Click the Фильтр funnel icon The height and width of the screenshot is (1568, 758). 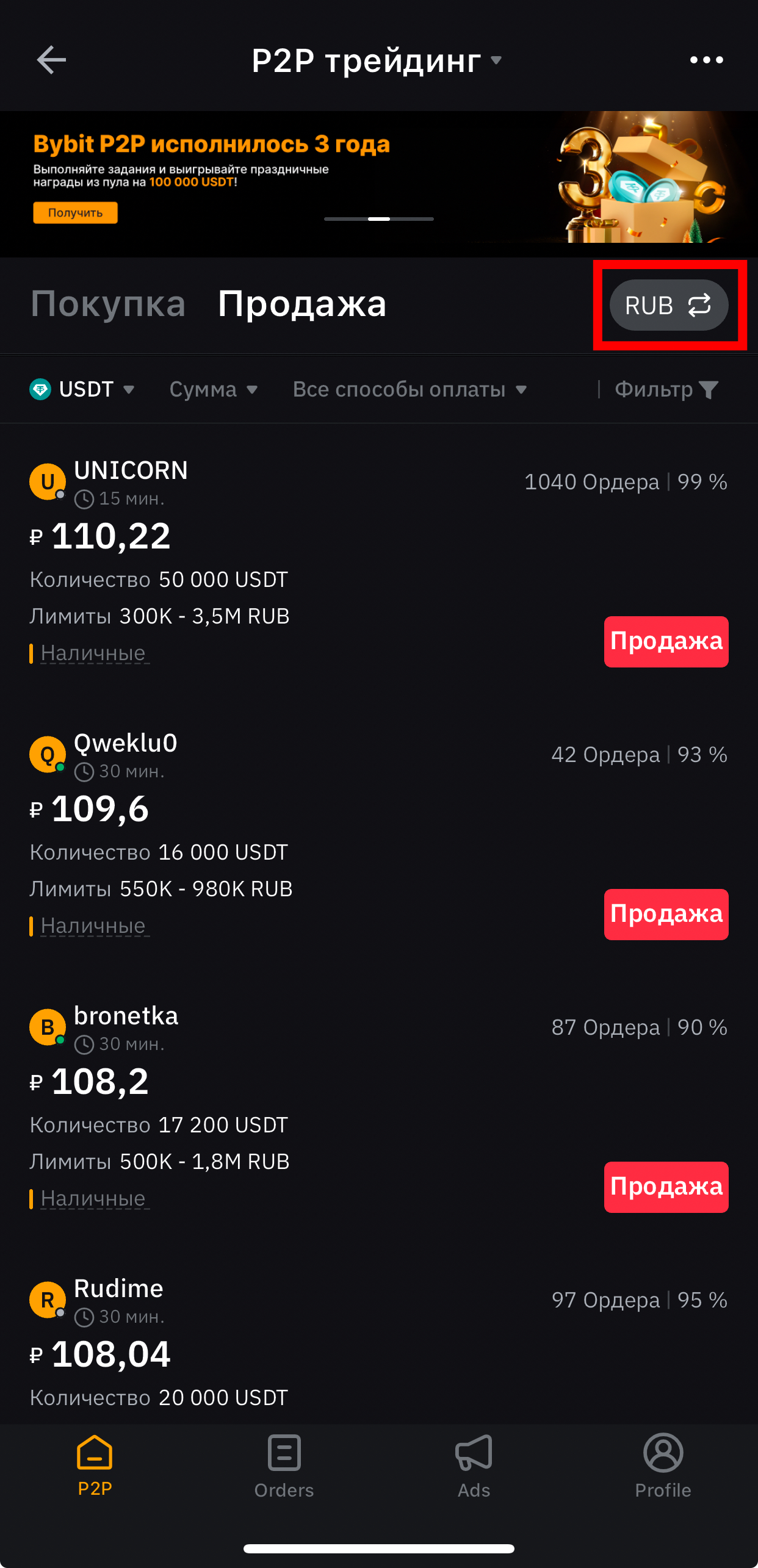pos(709,389)
